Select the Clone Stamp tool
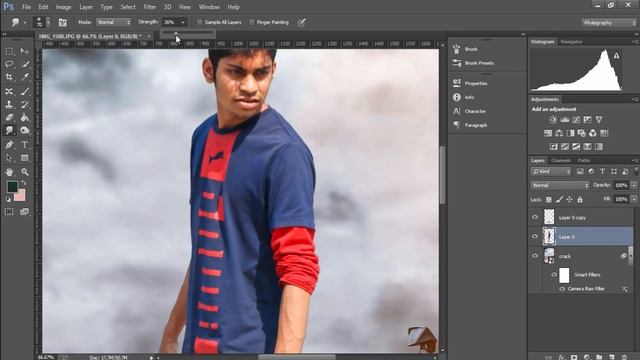The height and width of the screenshot is (360, 640). tap(9, 104)
